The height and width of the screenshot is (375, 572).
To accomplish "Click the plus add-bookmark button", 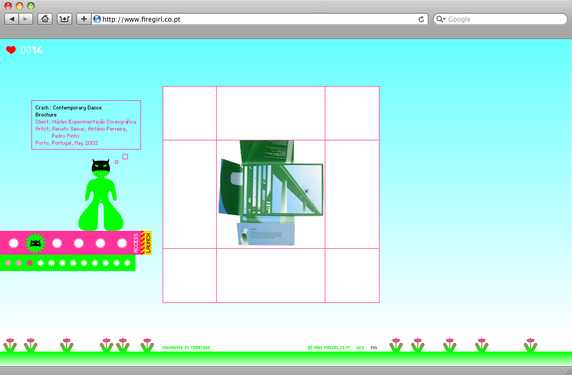I will coord(84,19).
